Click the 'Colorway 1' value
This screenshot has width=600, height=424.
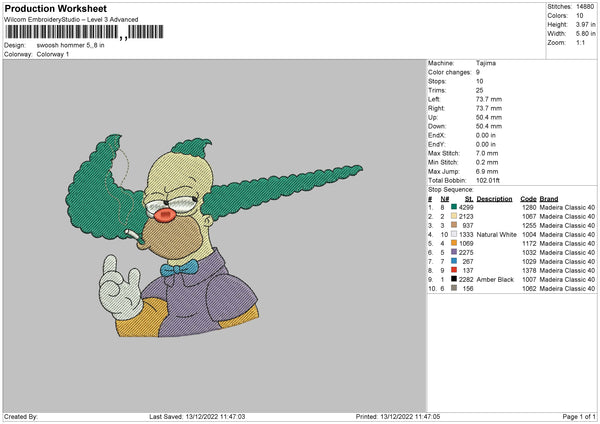pyautogui.click(x=53, y=54)
